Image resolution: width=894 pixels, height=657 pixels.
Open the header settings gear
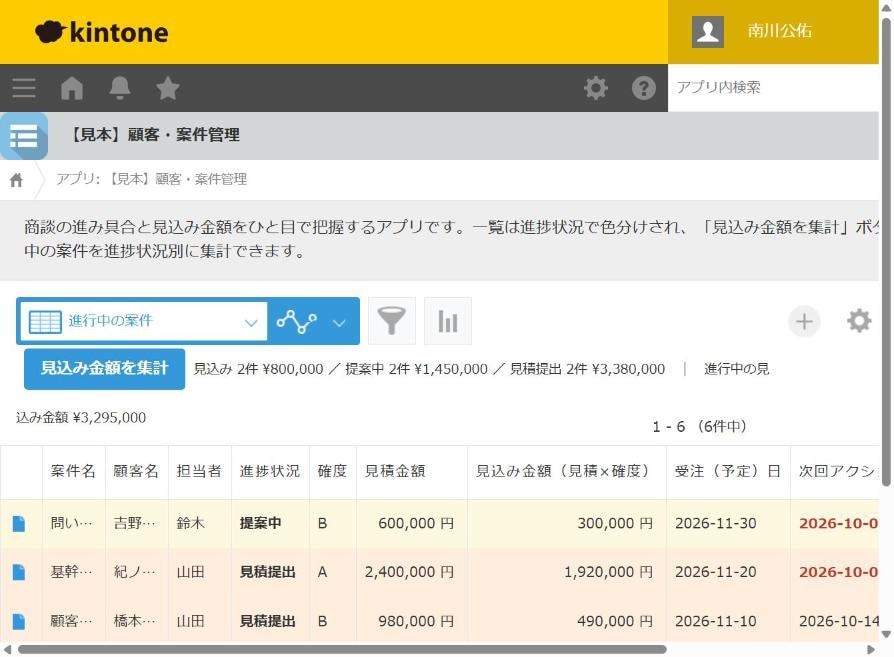[596, 88]
